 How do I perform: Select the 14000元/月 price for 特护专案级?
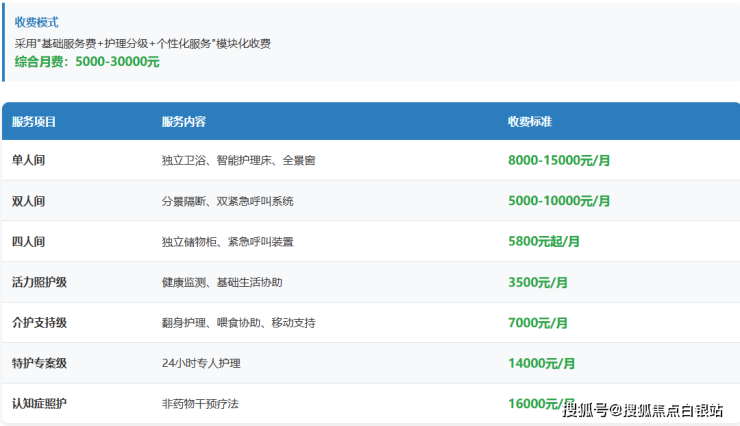click(x=541, y=363)
